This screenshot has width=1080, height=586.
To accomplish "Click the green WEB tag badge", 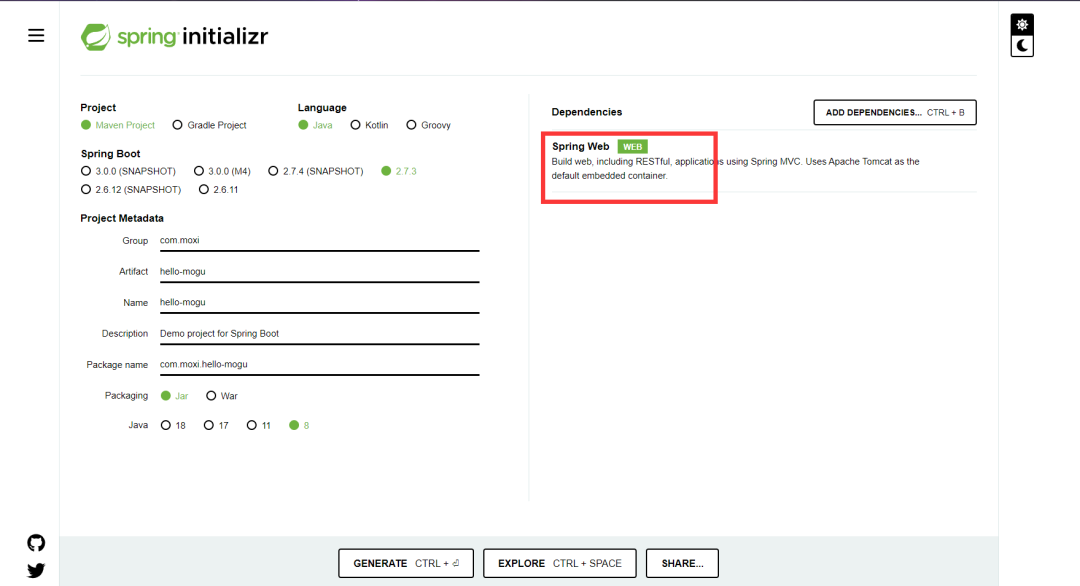I will pyautogui.click(x=632, y=147).
